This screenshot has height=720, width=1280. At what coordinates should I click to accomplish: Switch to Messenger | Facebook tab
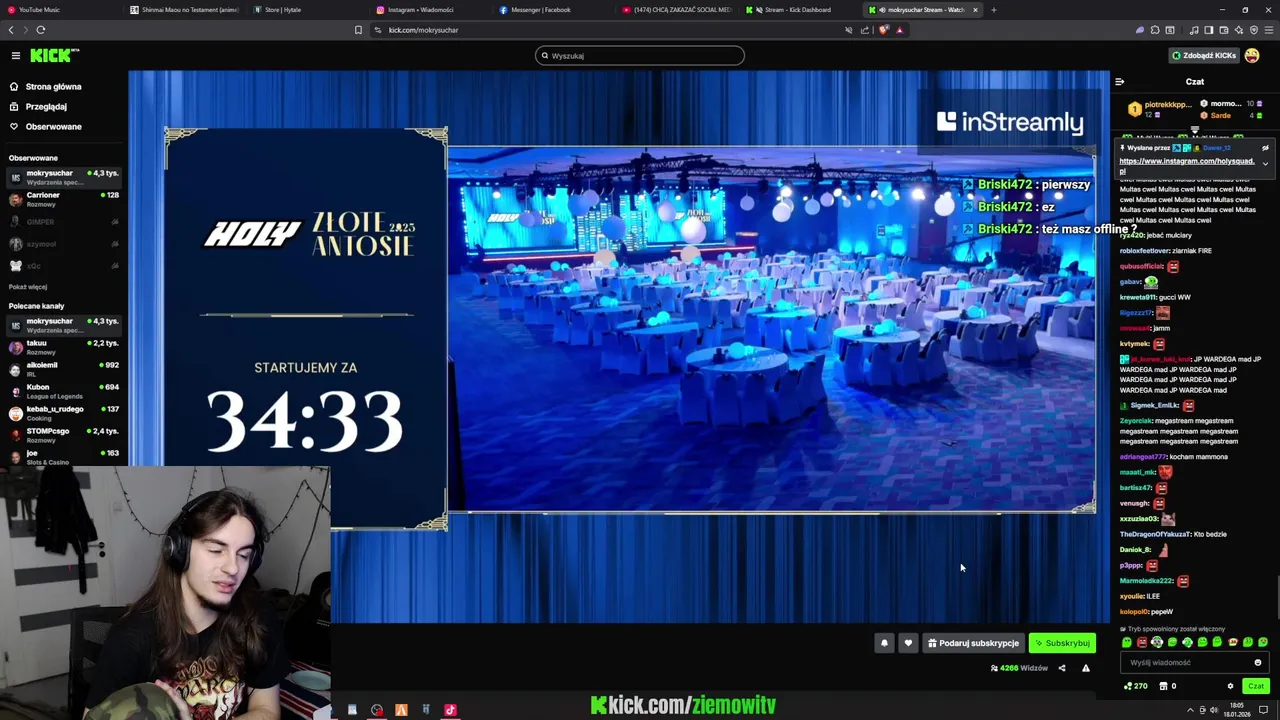coord(553,10)
